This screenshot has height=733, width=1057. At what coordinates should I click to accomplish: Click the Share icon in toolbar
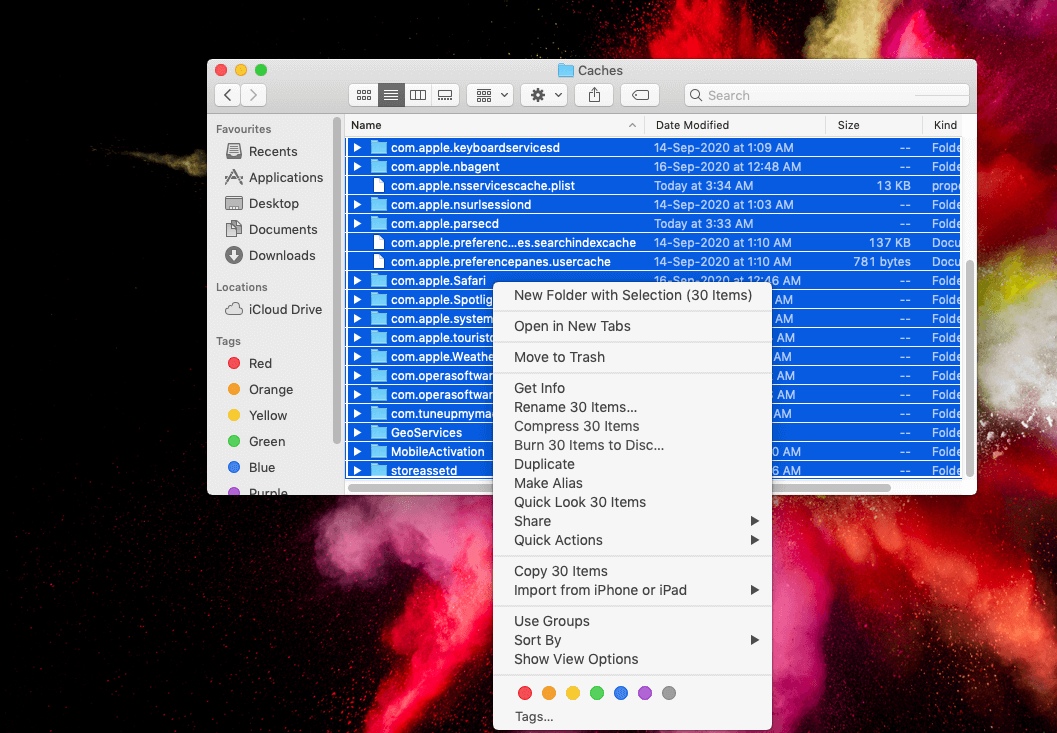coord(595,95)
